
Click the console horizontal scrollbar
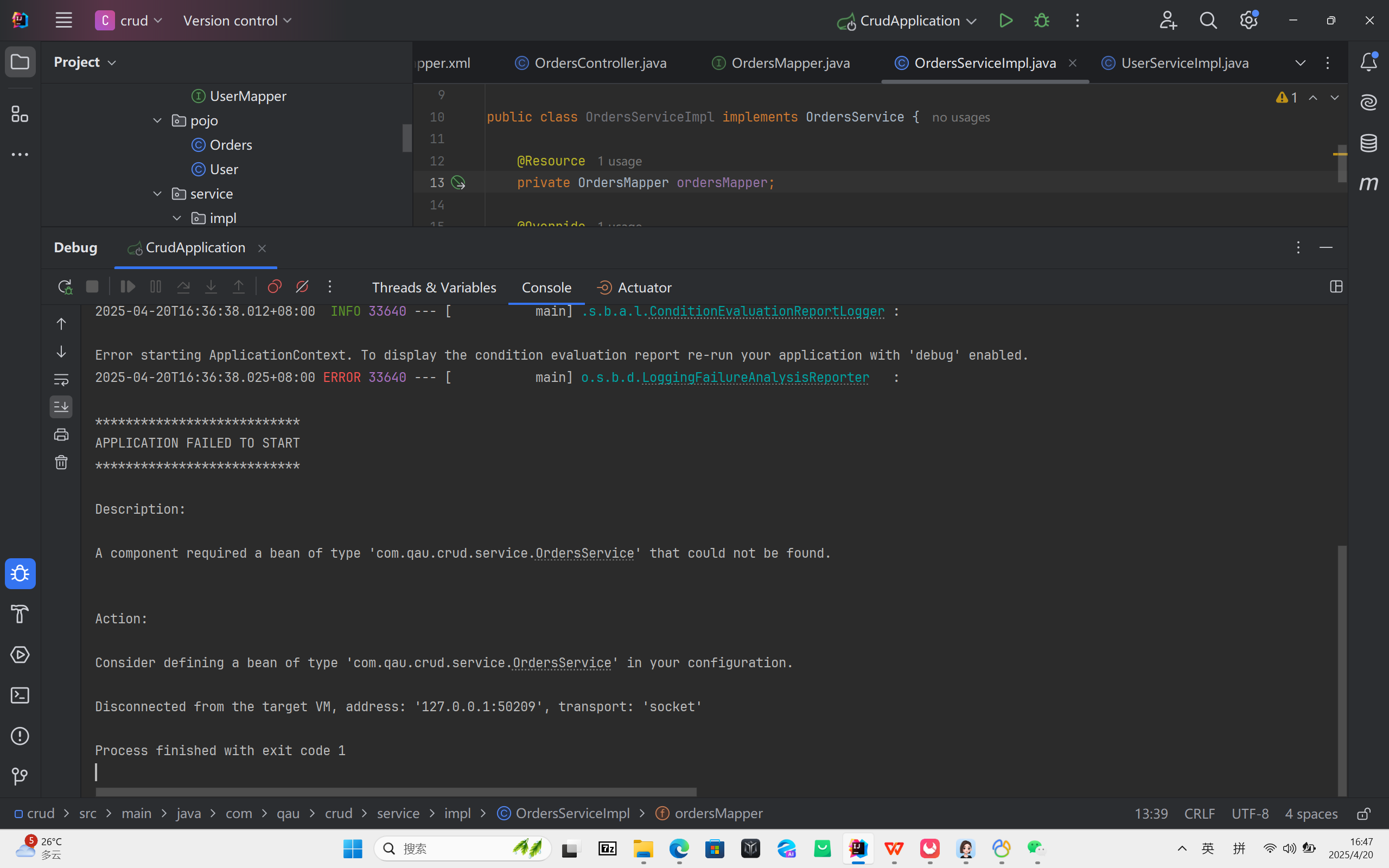396,792
